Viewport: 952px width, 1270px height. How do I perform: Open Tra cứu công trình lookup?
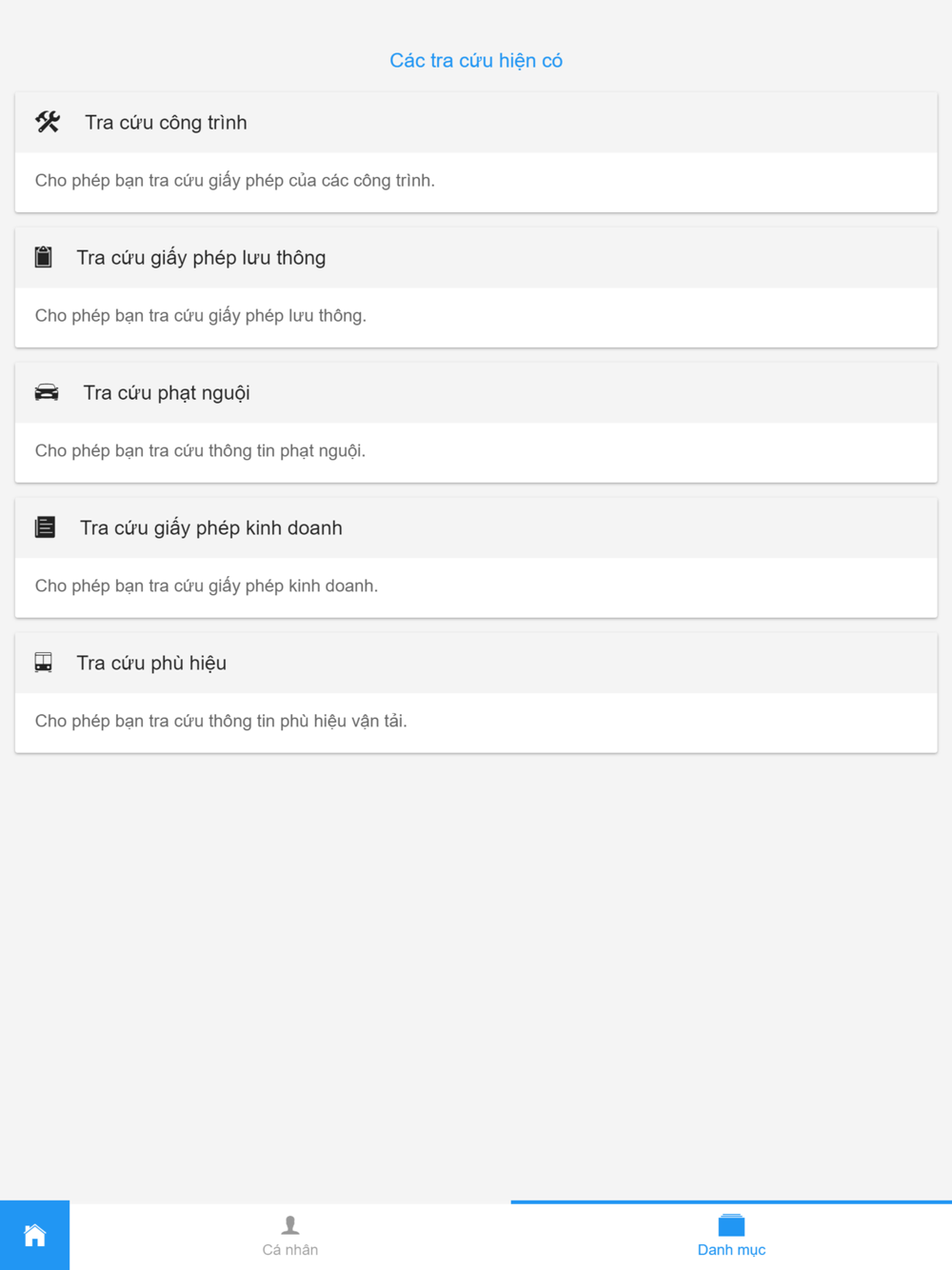coord(166,123)
